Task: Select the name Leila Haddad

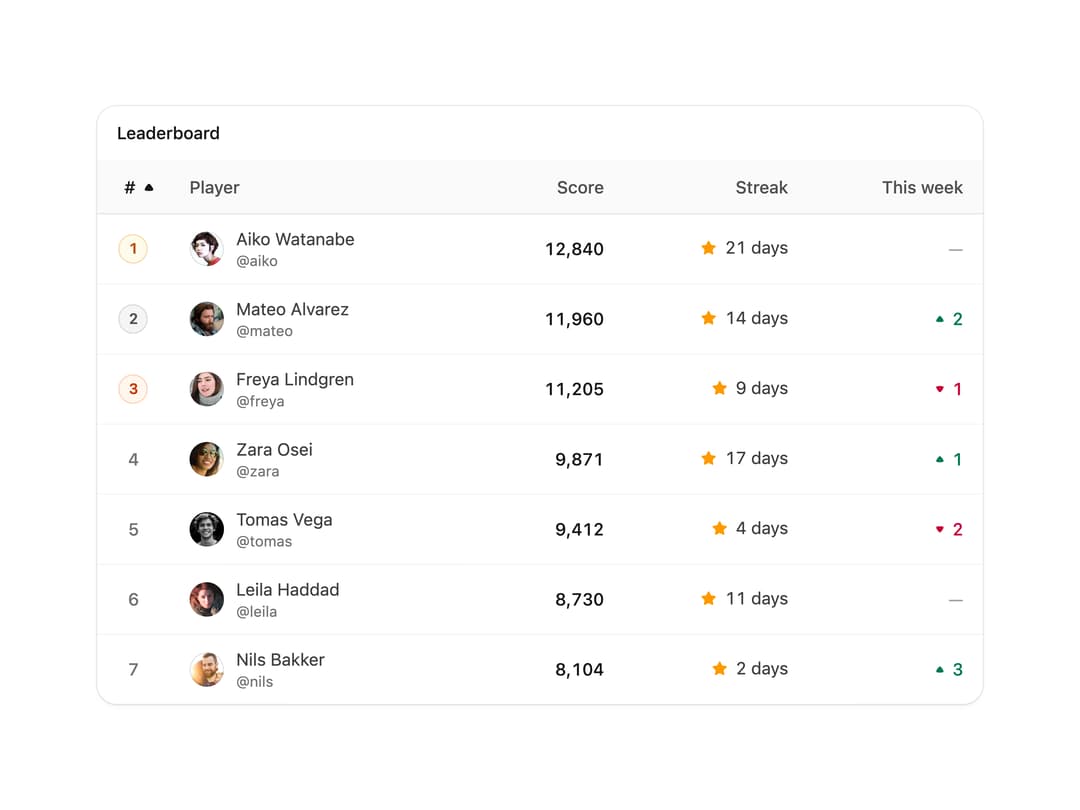Action: tap(287, 590)
